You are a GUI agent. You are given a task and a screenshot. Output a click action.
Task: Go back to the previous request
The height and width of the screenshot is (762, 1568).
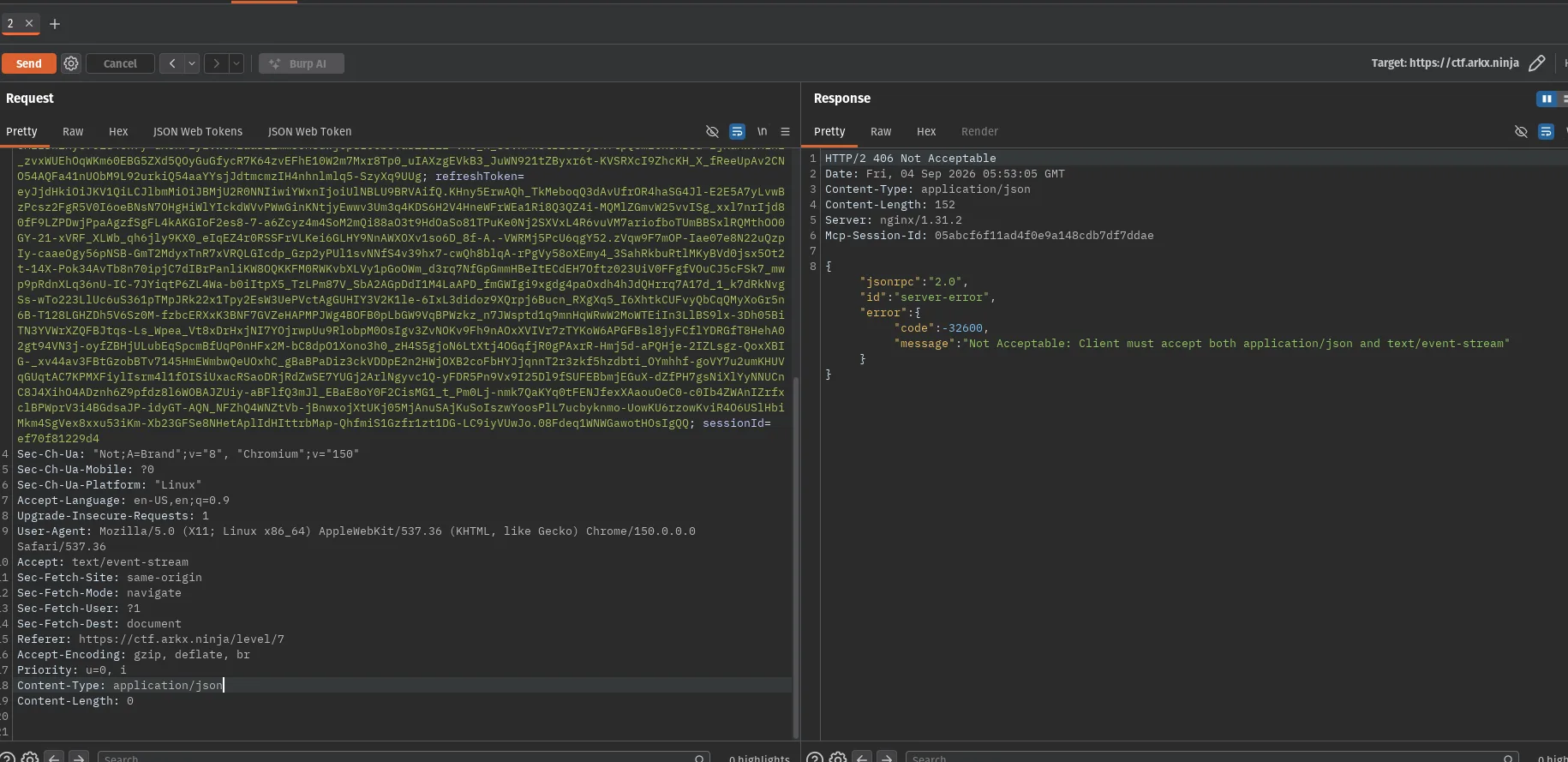tap(172, 63)
